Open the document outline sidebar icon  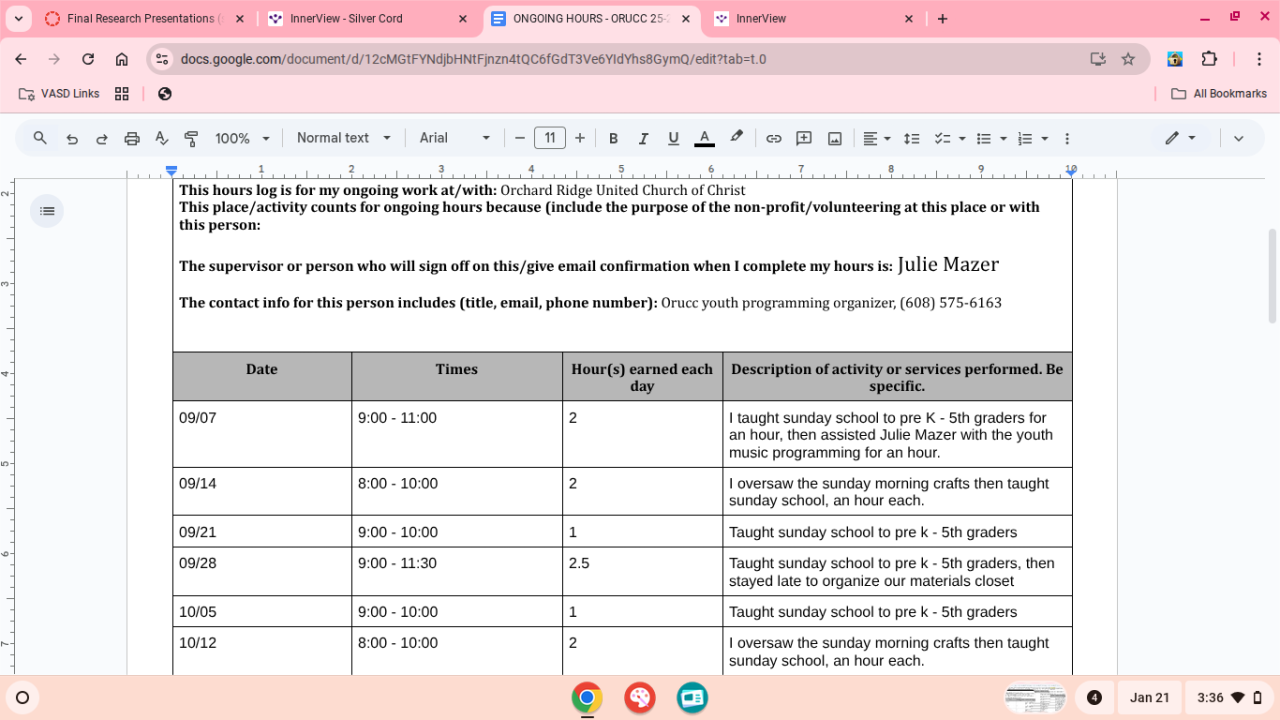(47, 210)
